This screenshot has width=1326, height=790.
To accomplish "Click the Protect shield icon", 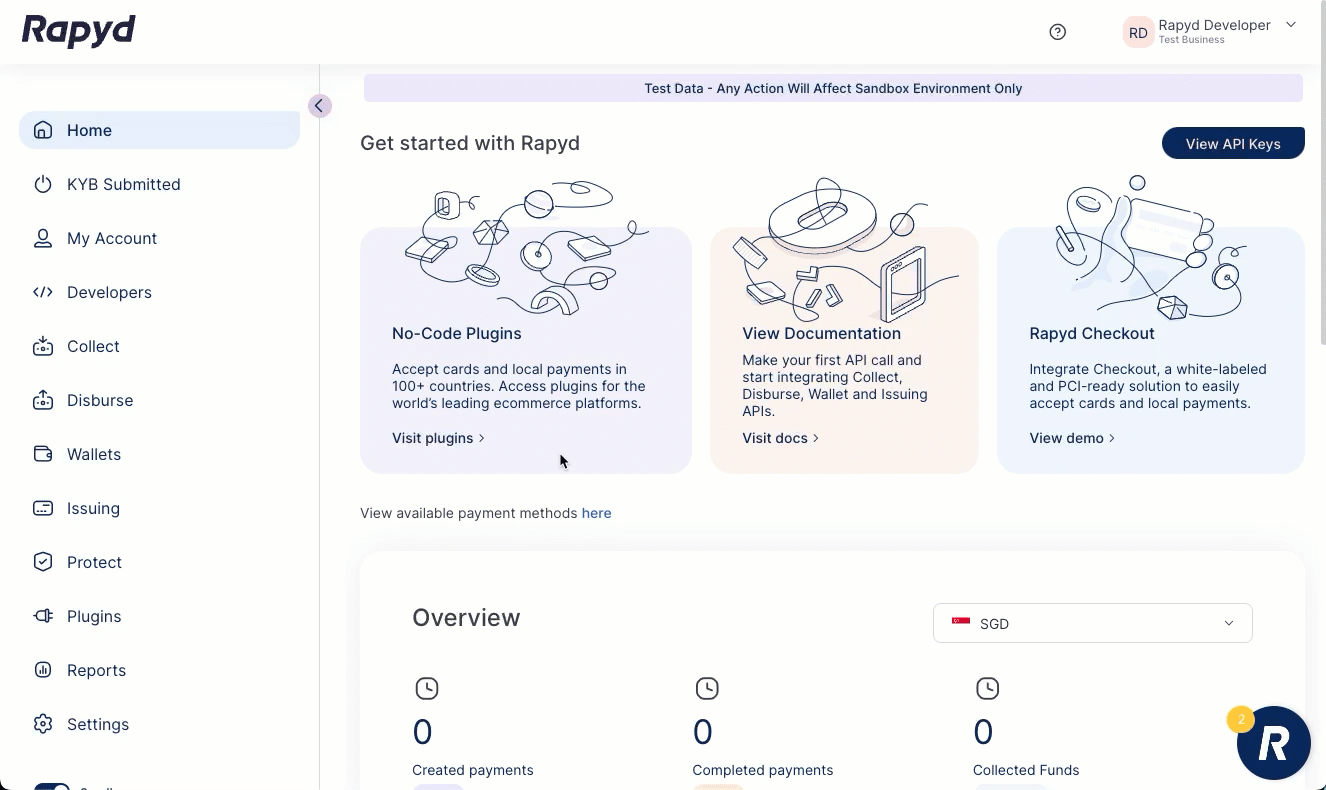I will tap(43, 562).
